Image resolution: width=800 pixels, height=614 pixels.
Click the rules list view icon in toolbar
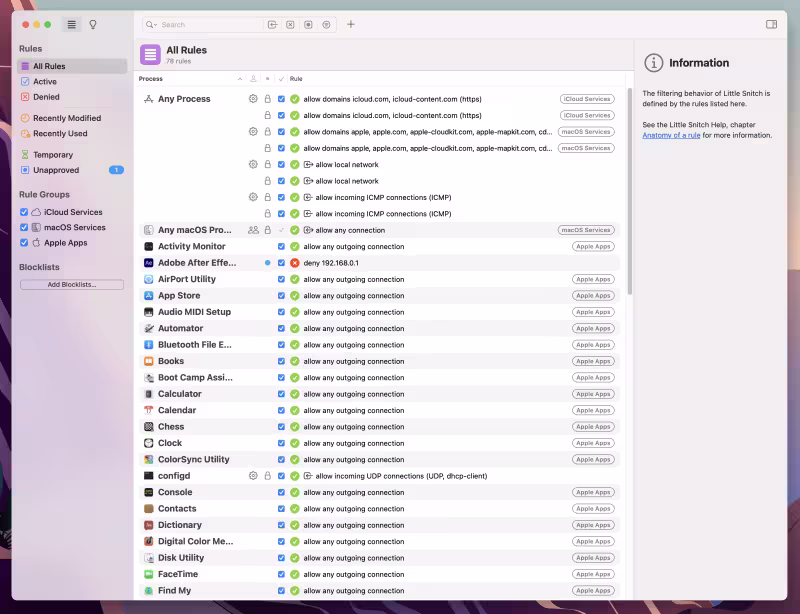point(72,24)
